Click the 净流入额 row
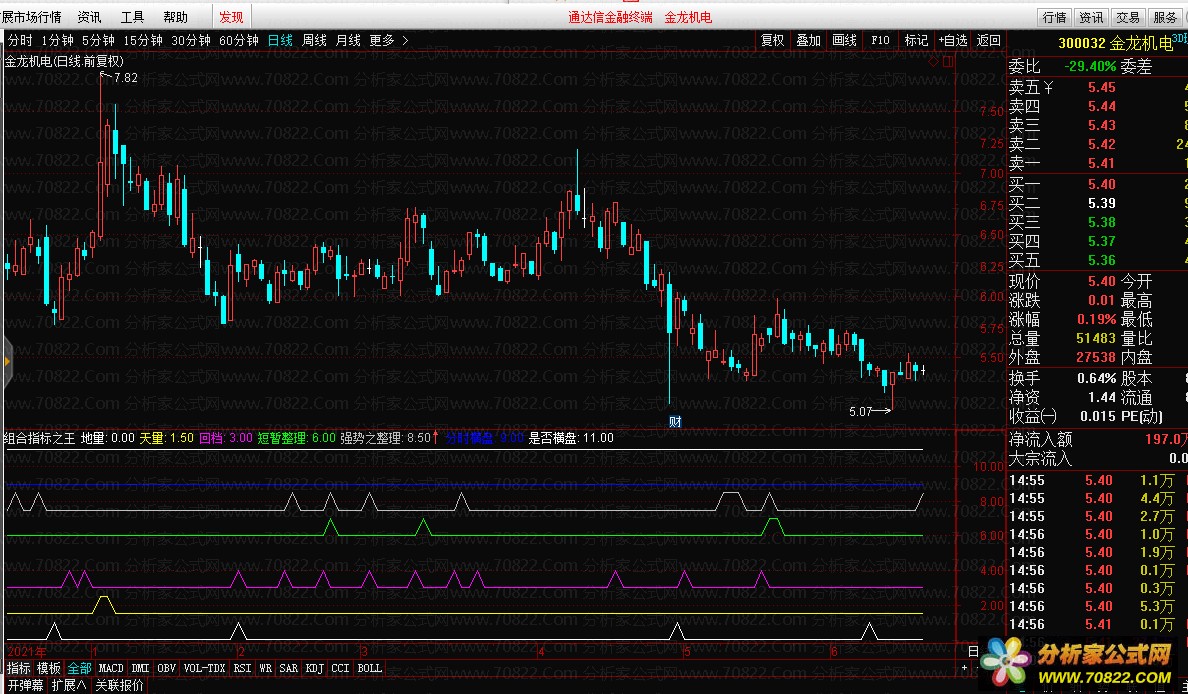The image size is (1188, 694). (x=1097, y=439)
